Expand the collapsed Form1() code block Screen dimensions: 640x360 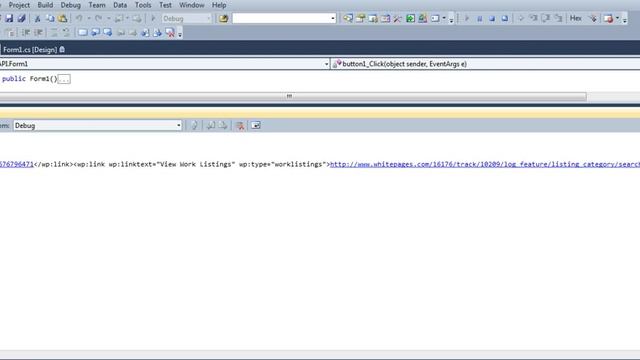[64, 79]
